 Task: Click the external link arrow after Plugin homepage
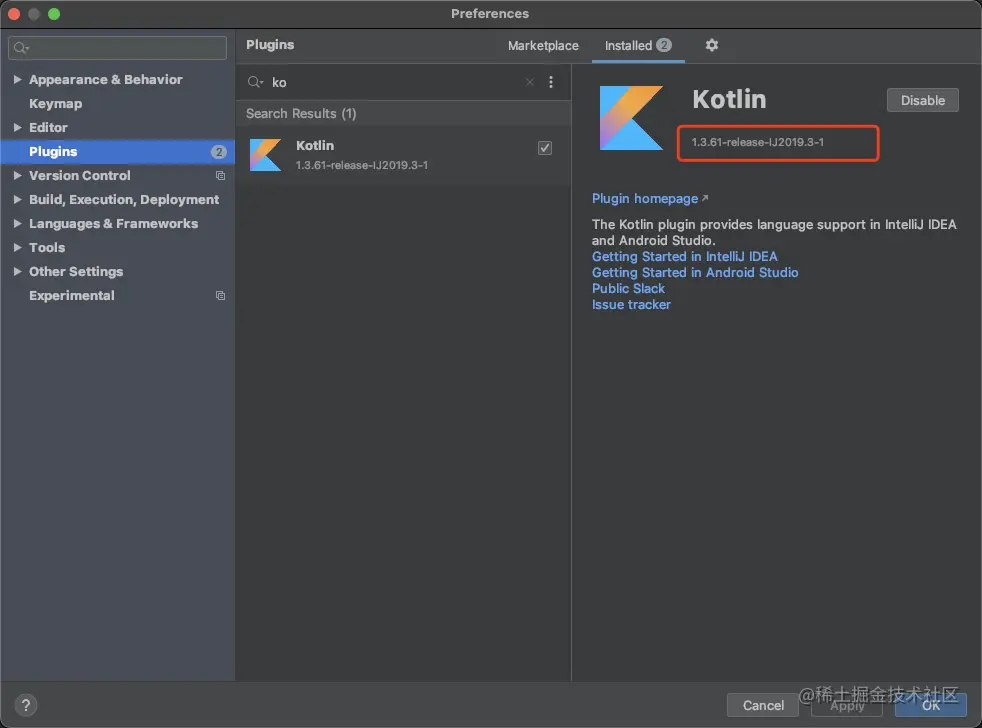coord(705,198)
